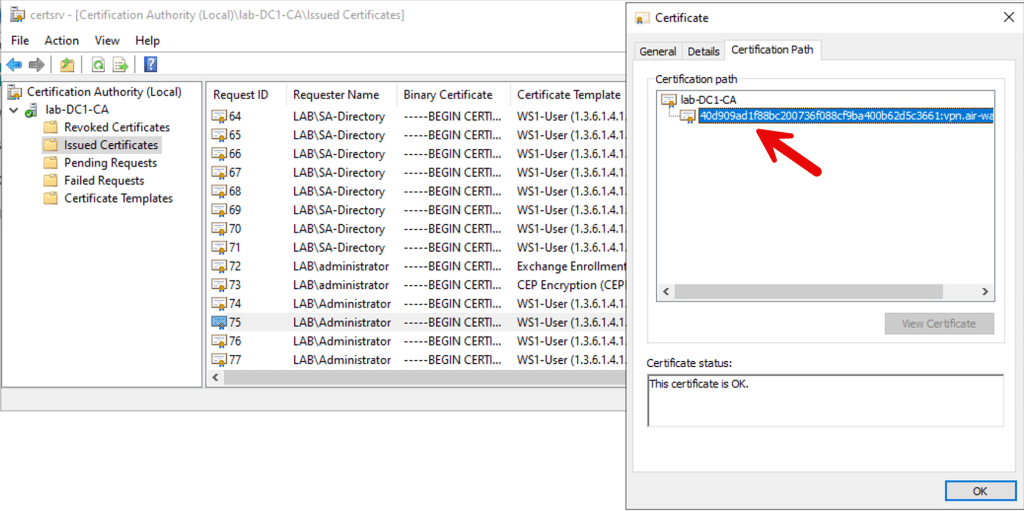The image size is (1024, 511).
Task: Sort by the Requester Name column header
Action: tap(336, 95)
